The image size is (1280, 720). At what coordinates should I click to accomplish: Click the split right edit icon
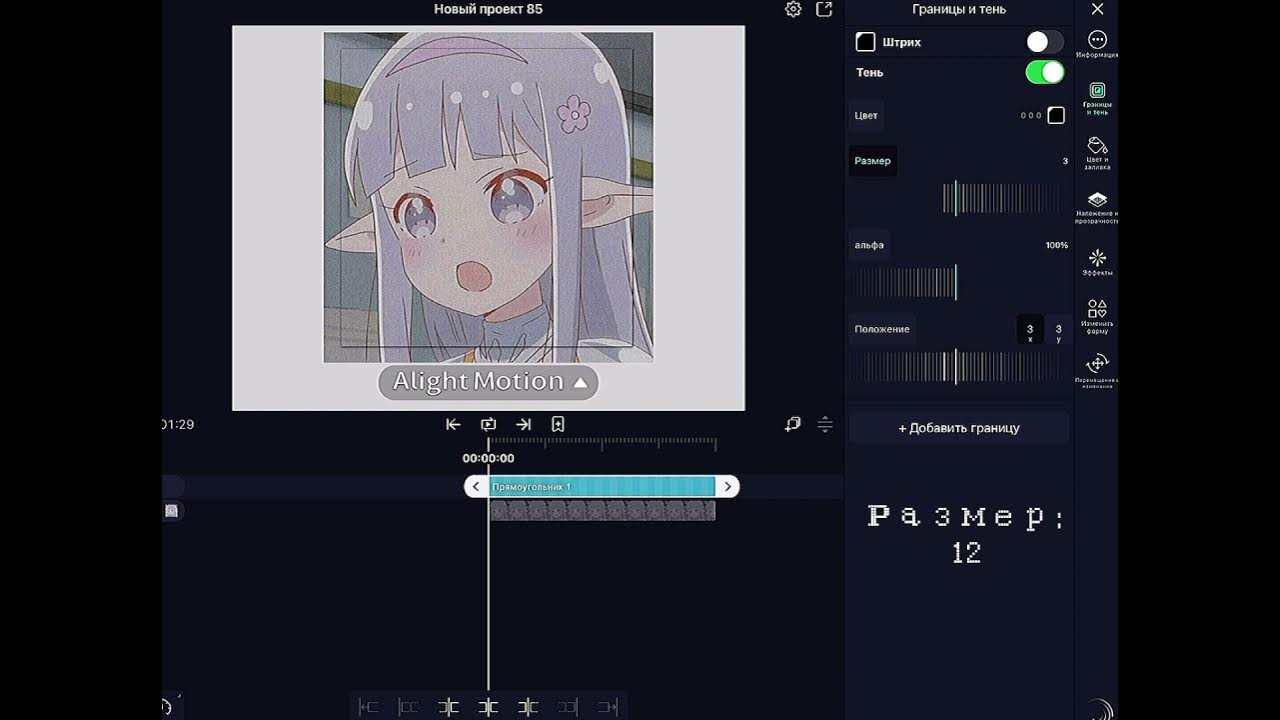[528, 707]
